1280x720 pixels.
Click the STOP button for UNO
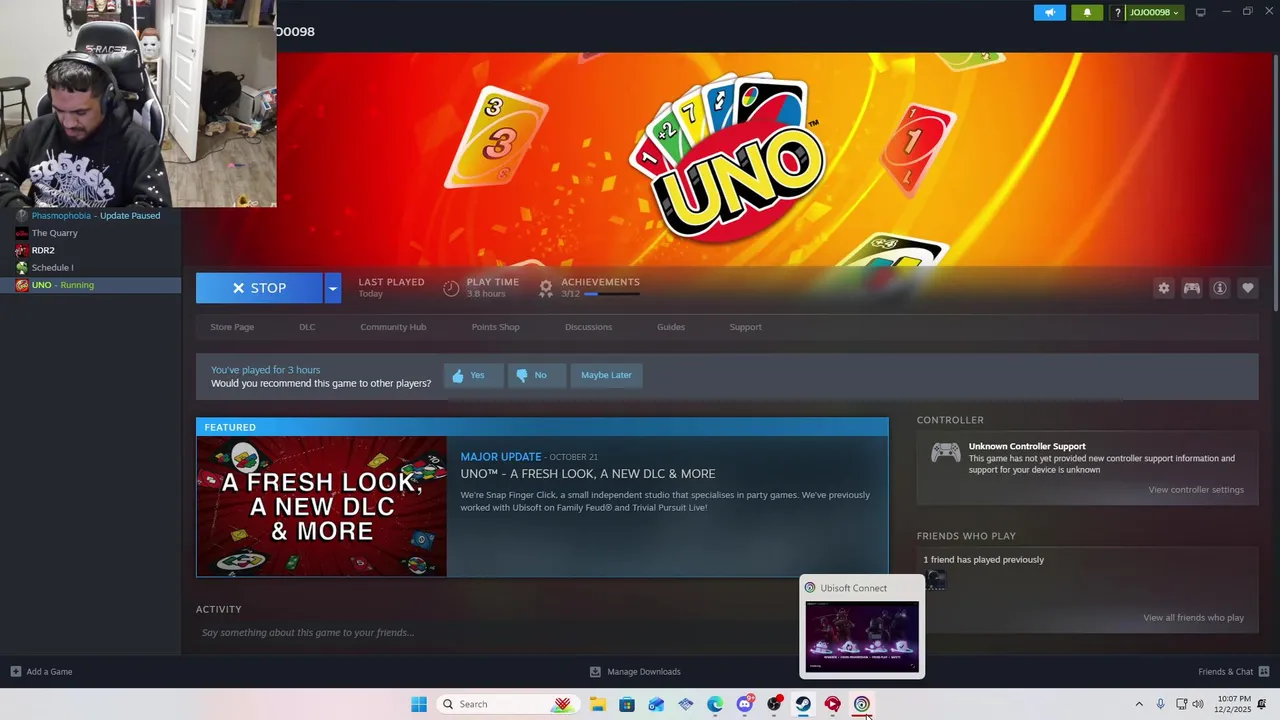(259, 288)
